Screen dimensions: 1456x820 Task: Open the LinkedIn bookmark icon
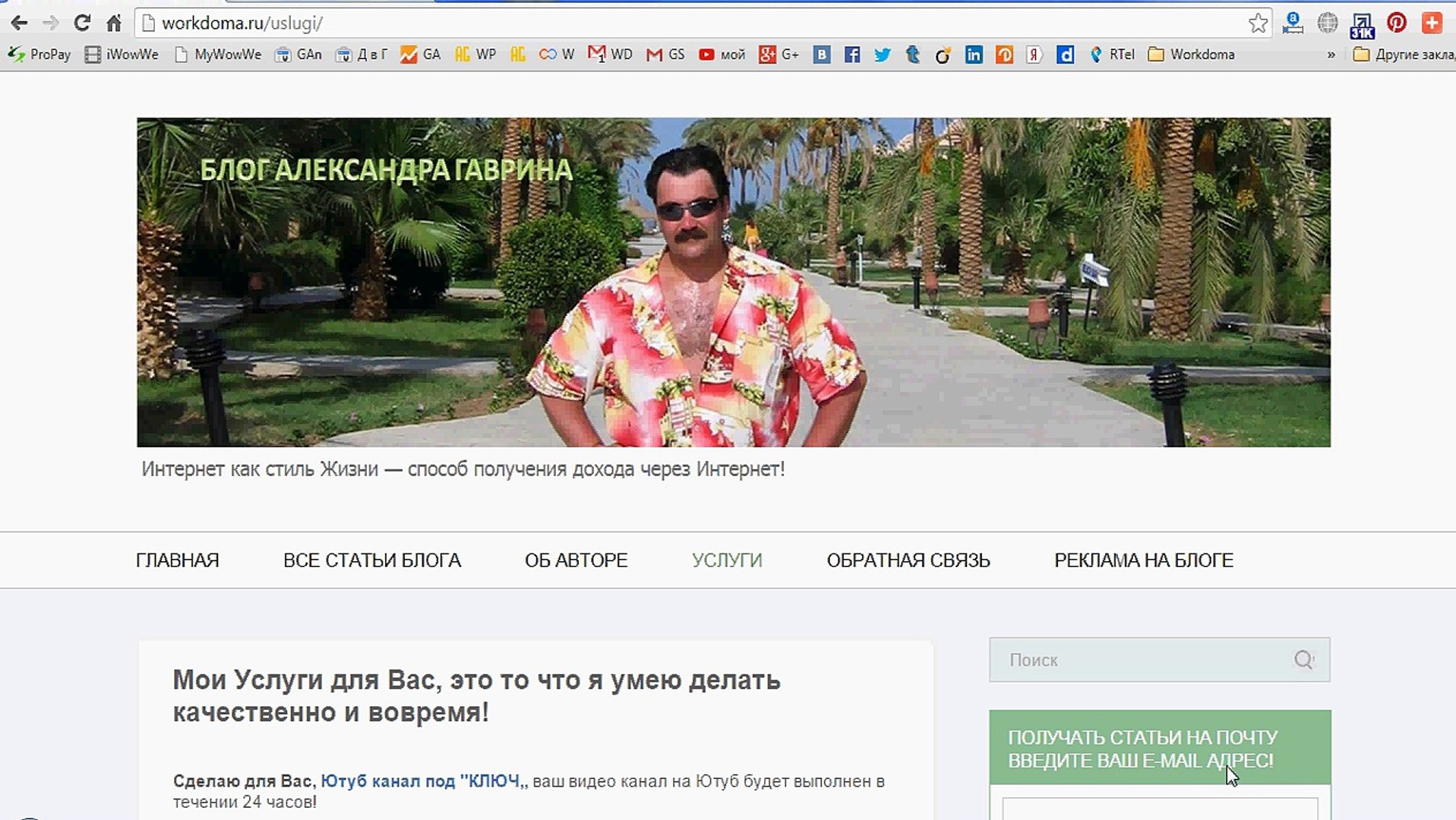(974, 55)
